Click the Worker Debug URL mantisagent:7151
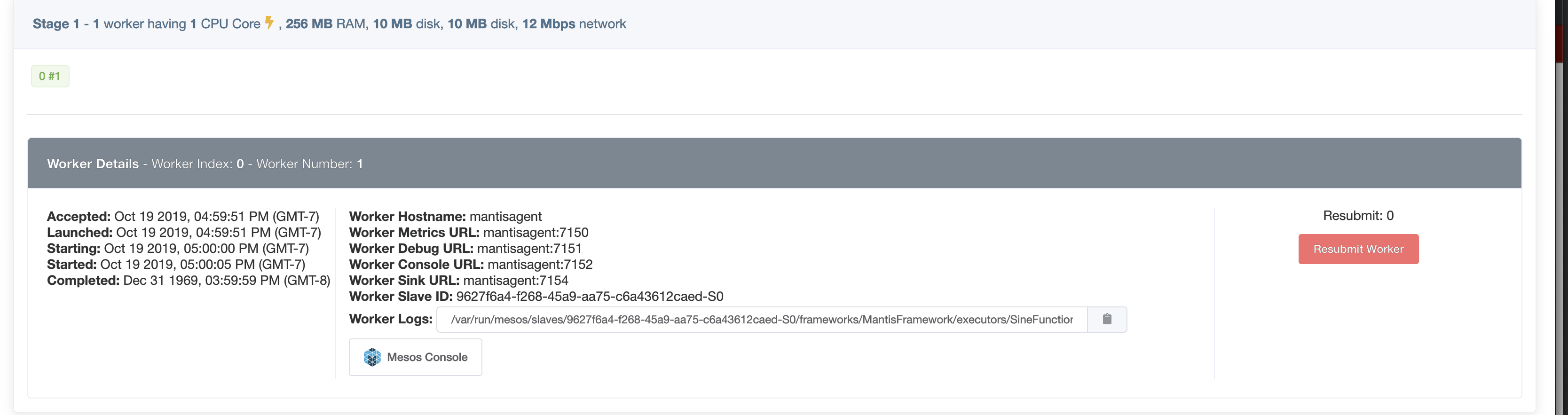 point(529,248)
